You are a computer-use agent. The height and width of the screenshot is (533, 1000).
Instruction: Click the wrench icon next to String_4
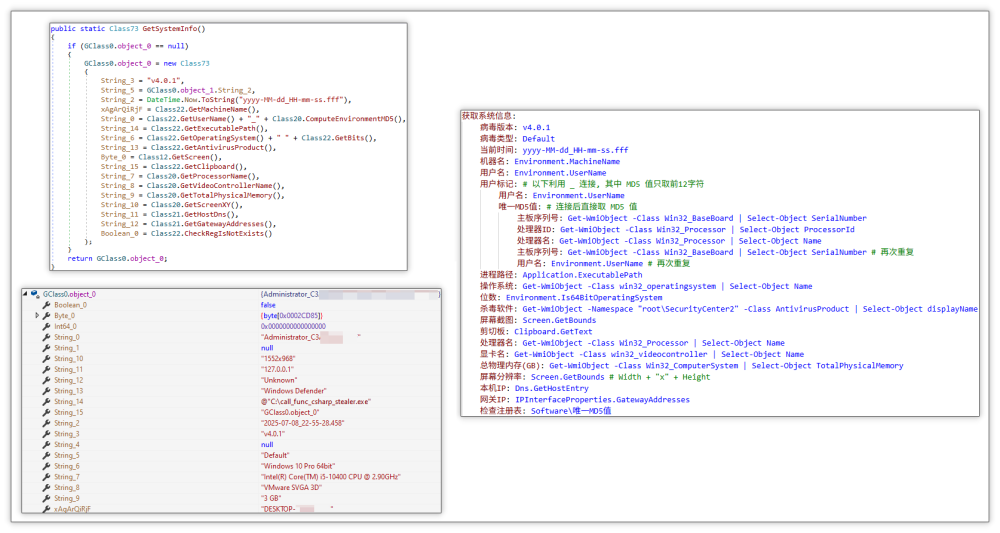coord(47,444)
